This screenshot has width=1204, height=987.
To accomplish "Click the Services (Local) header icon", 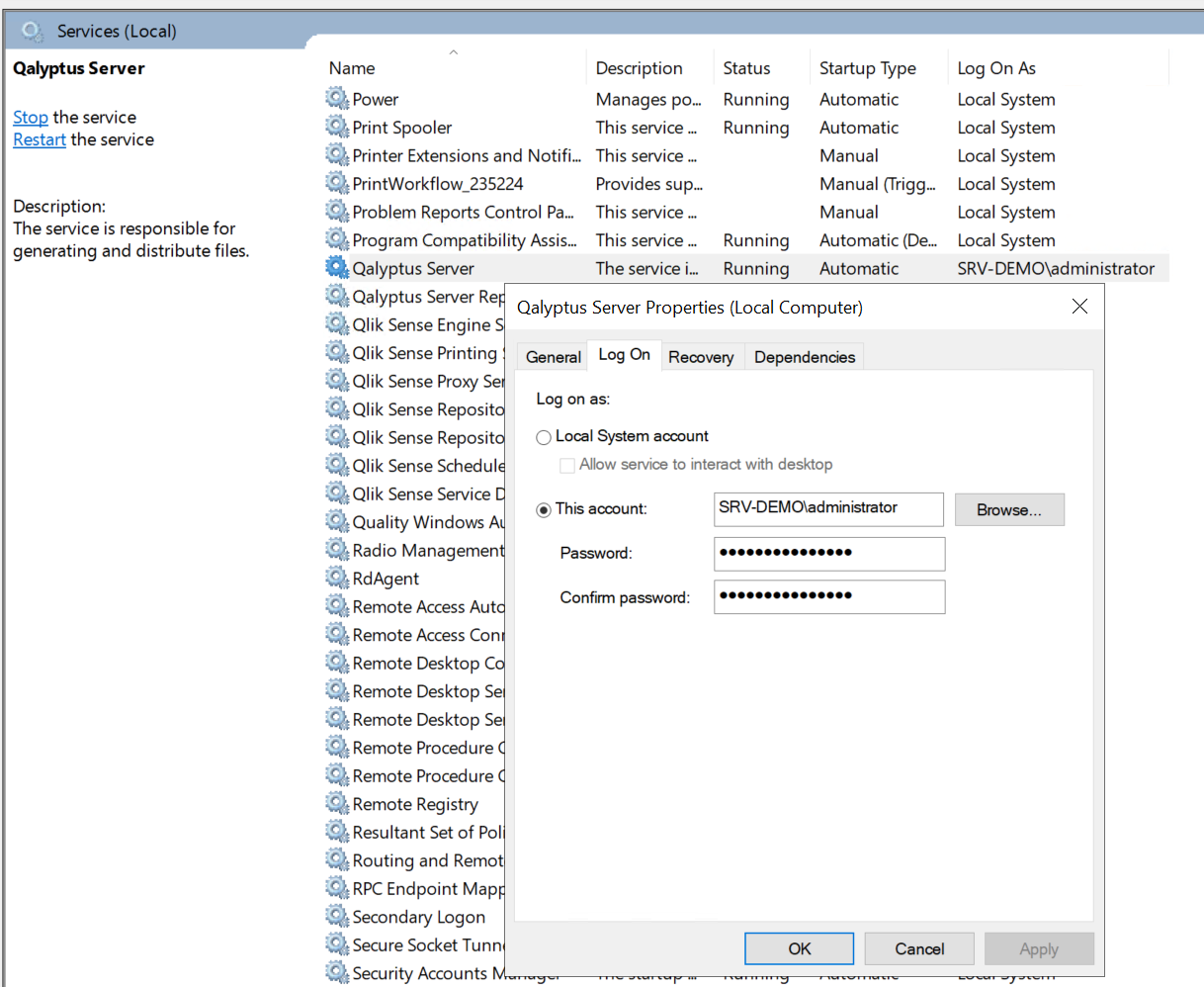I will (33, 32).
